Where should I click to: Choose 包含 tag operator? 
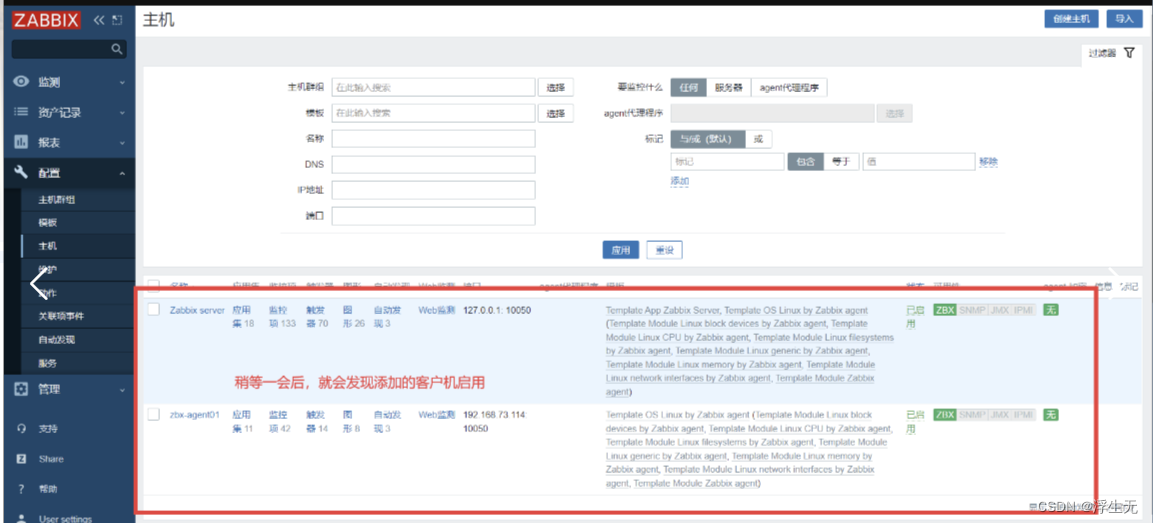pyautogui.click(x=805, y=162)
